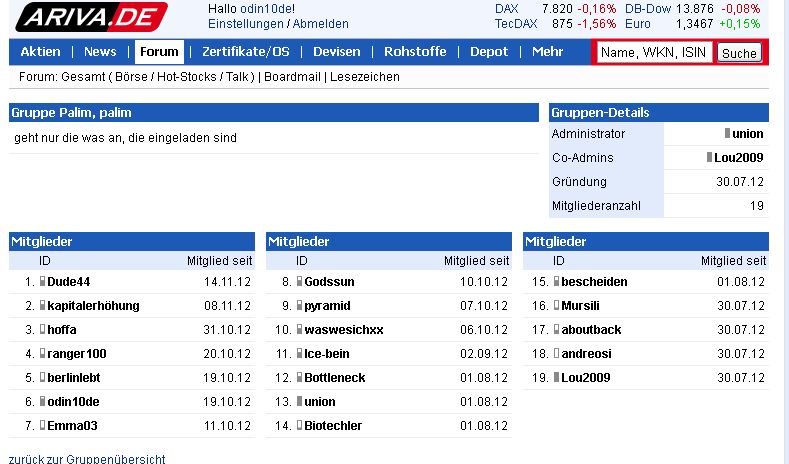Image resolution: width=789 pixels, height=464 pixels.
Task: Switch to the Forum tab
Action: pyautogui.click(x=159, y=52)
